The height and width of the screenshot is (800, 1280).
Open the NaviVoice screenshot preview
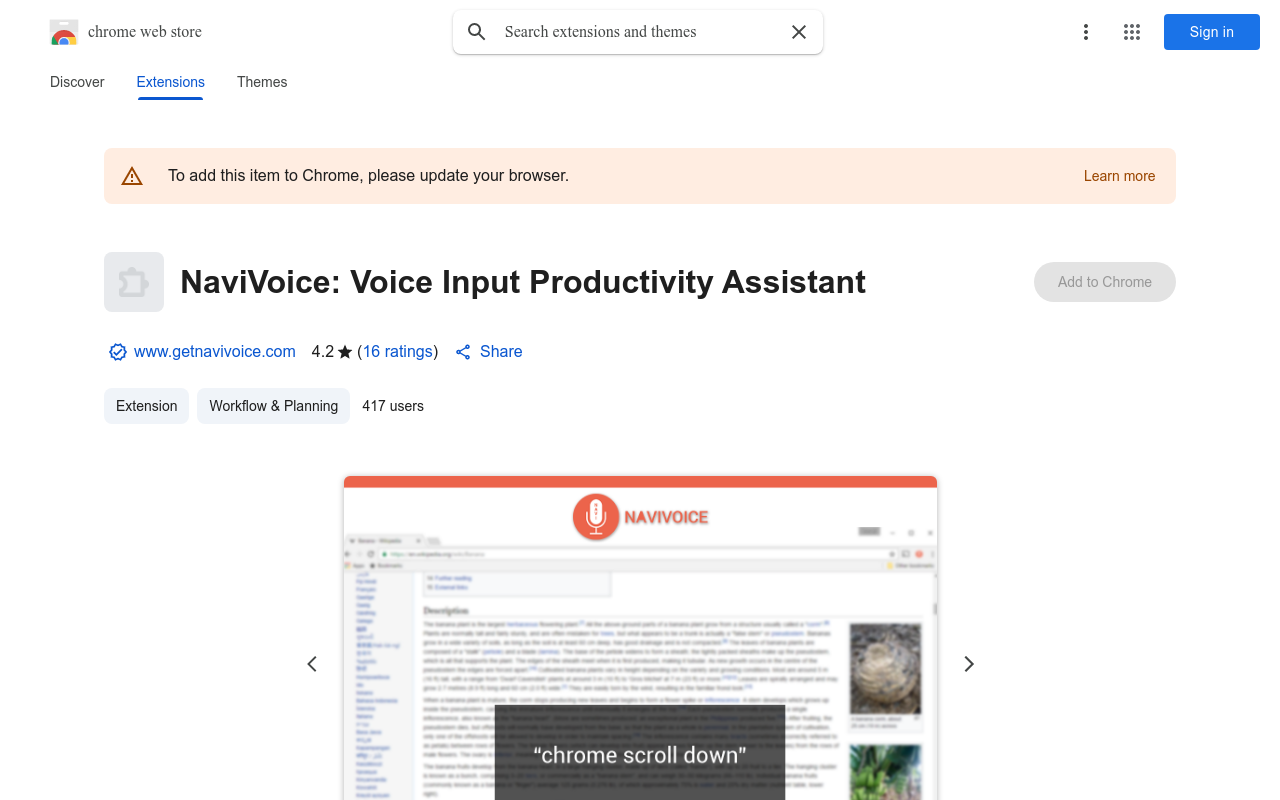tap(640, 638)
